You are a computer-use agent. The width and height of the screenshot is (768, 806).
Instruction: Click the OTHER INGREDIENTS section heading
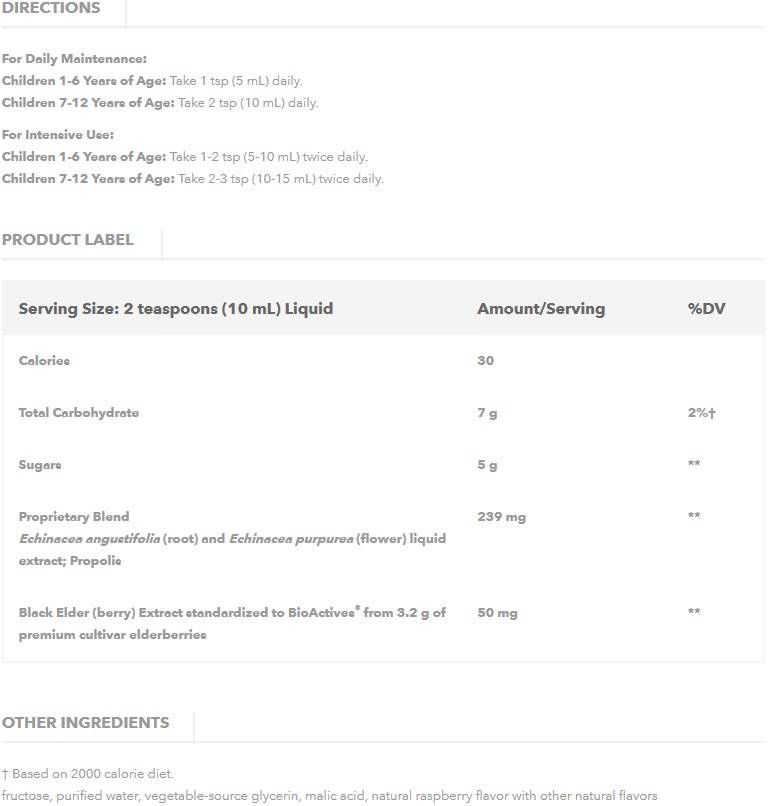tap(85, 723)
